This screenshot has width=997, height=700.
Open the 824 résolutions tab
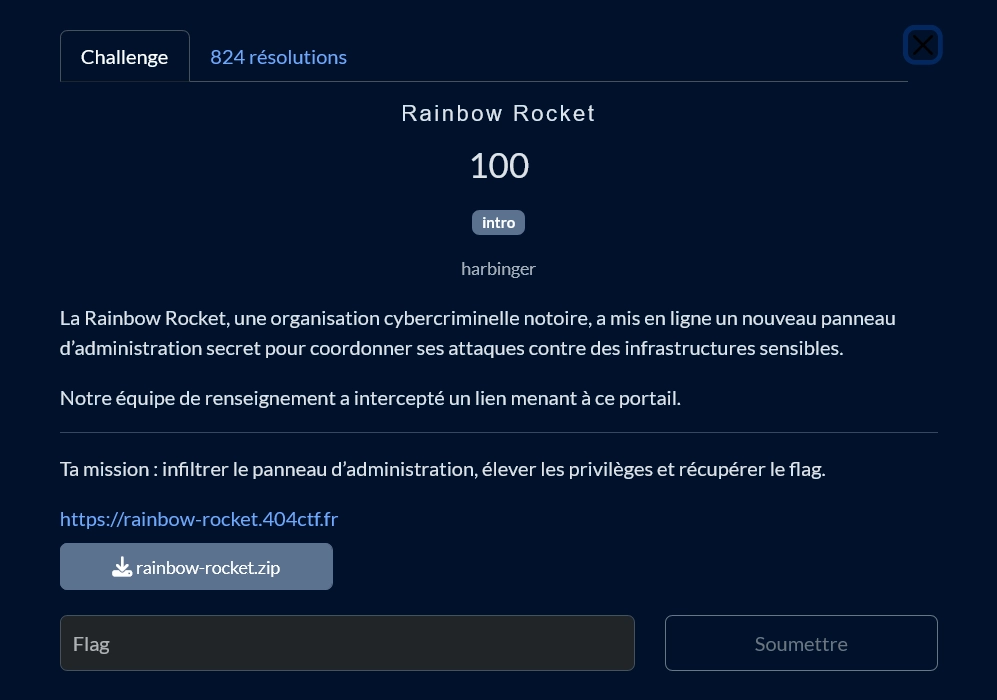click(x=278, y=57)
